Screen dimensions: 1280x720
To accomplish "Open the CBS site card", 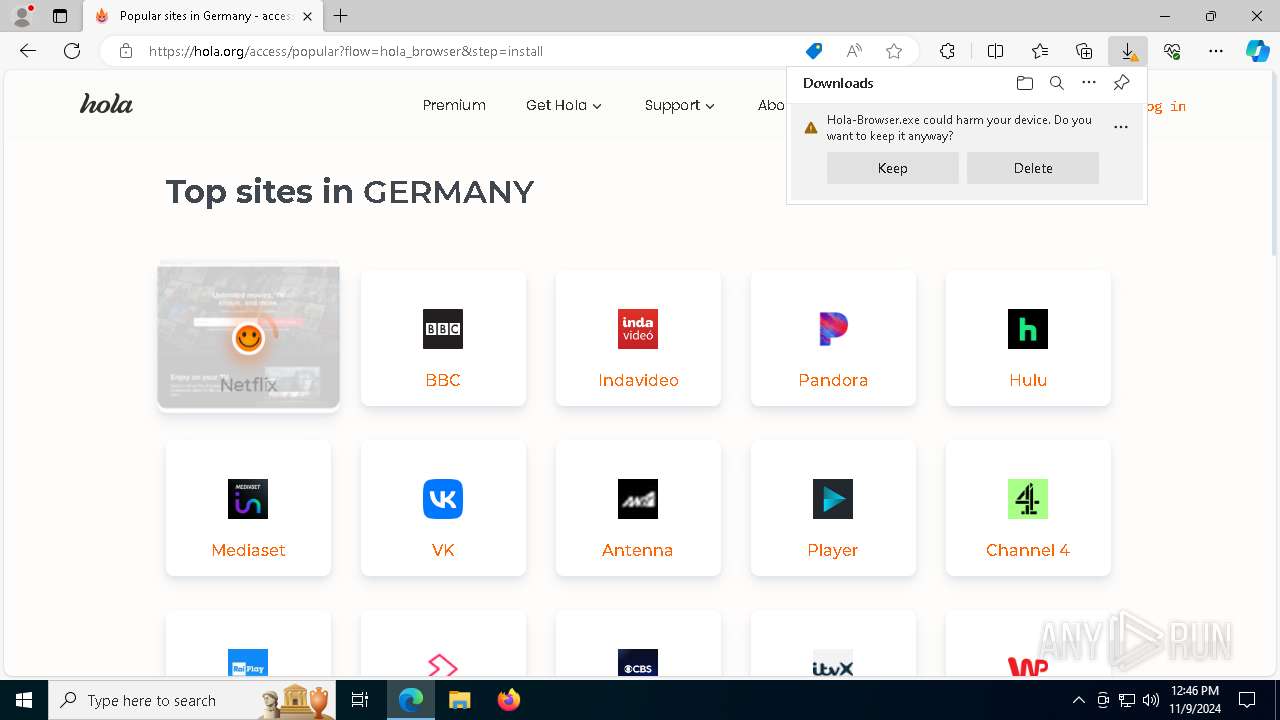I will click(x=638, y=645).
